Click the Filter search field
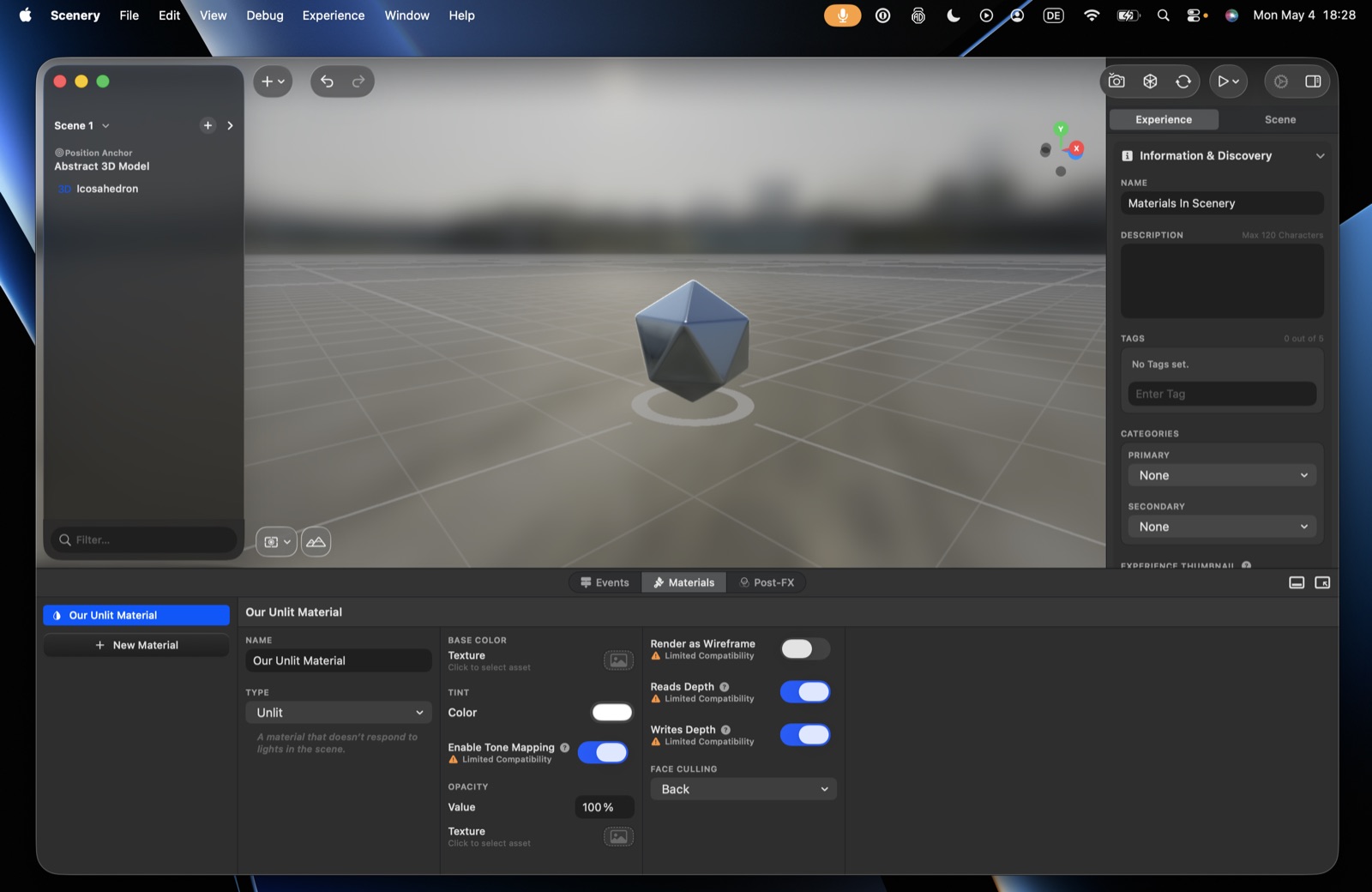Image resolution: width=1372 pixels, height=892 pixels. [x=143, y=539]
